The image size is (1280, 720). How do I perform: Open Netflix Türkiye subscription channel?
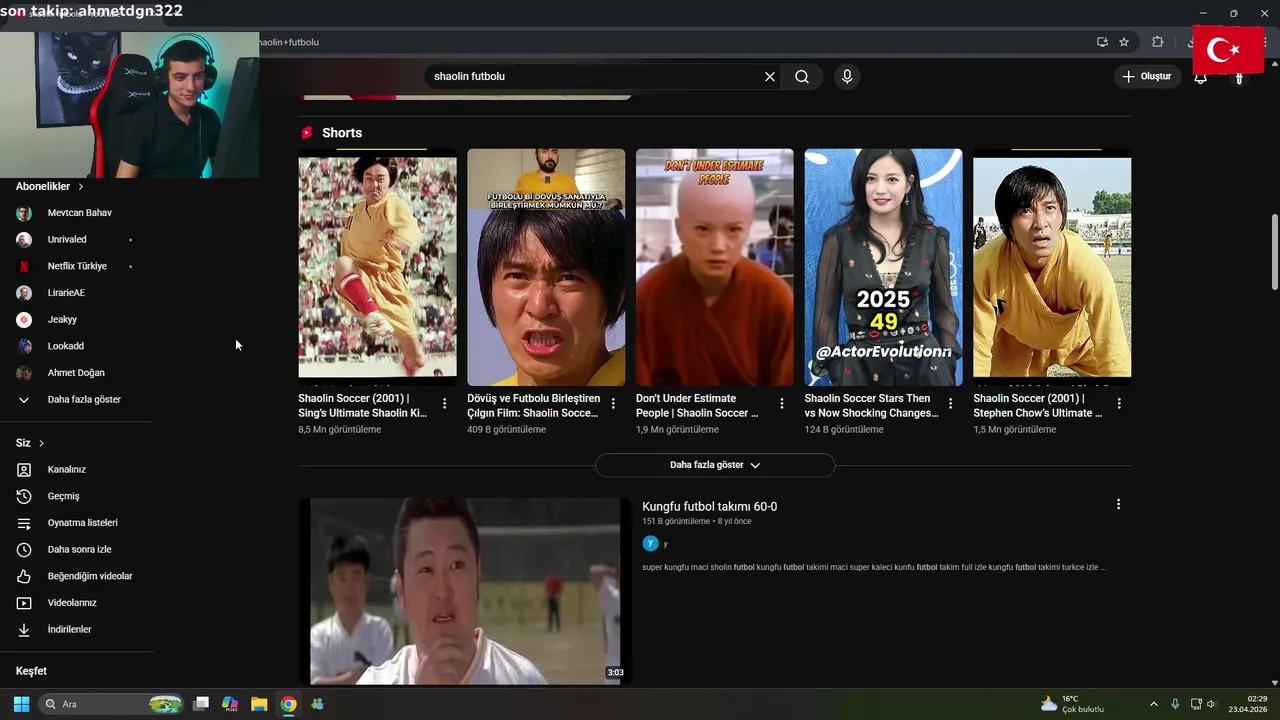[x=76, y=266]
